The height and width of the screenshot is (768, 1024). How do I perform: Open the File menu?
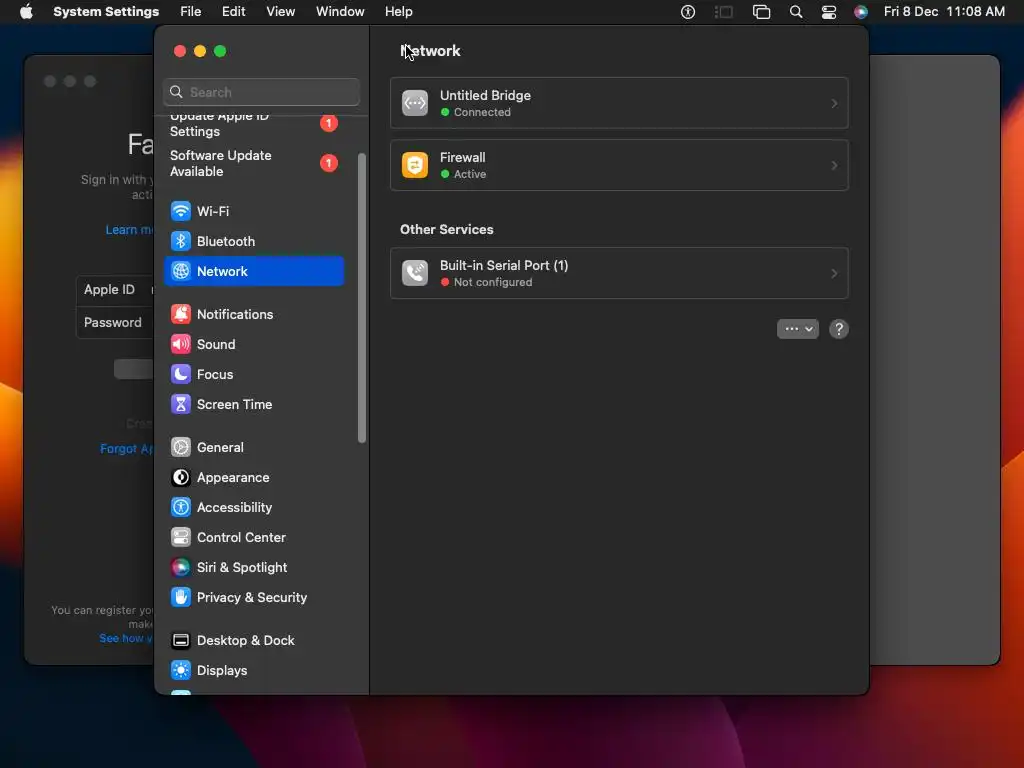click(x=191, y=12)
